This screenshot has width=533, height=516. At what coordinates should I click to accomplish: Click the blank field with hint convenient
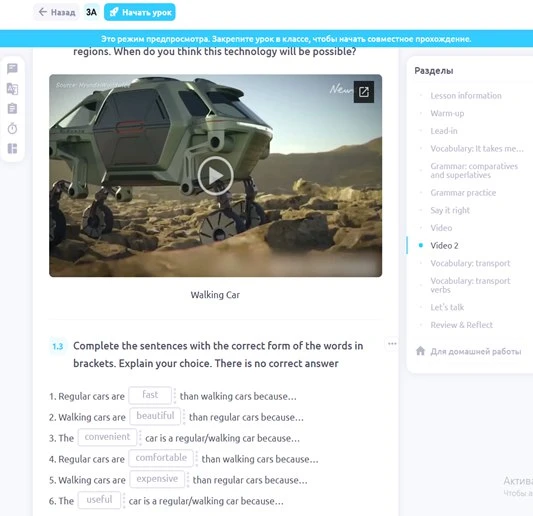(x=107, y=437)
